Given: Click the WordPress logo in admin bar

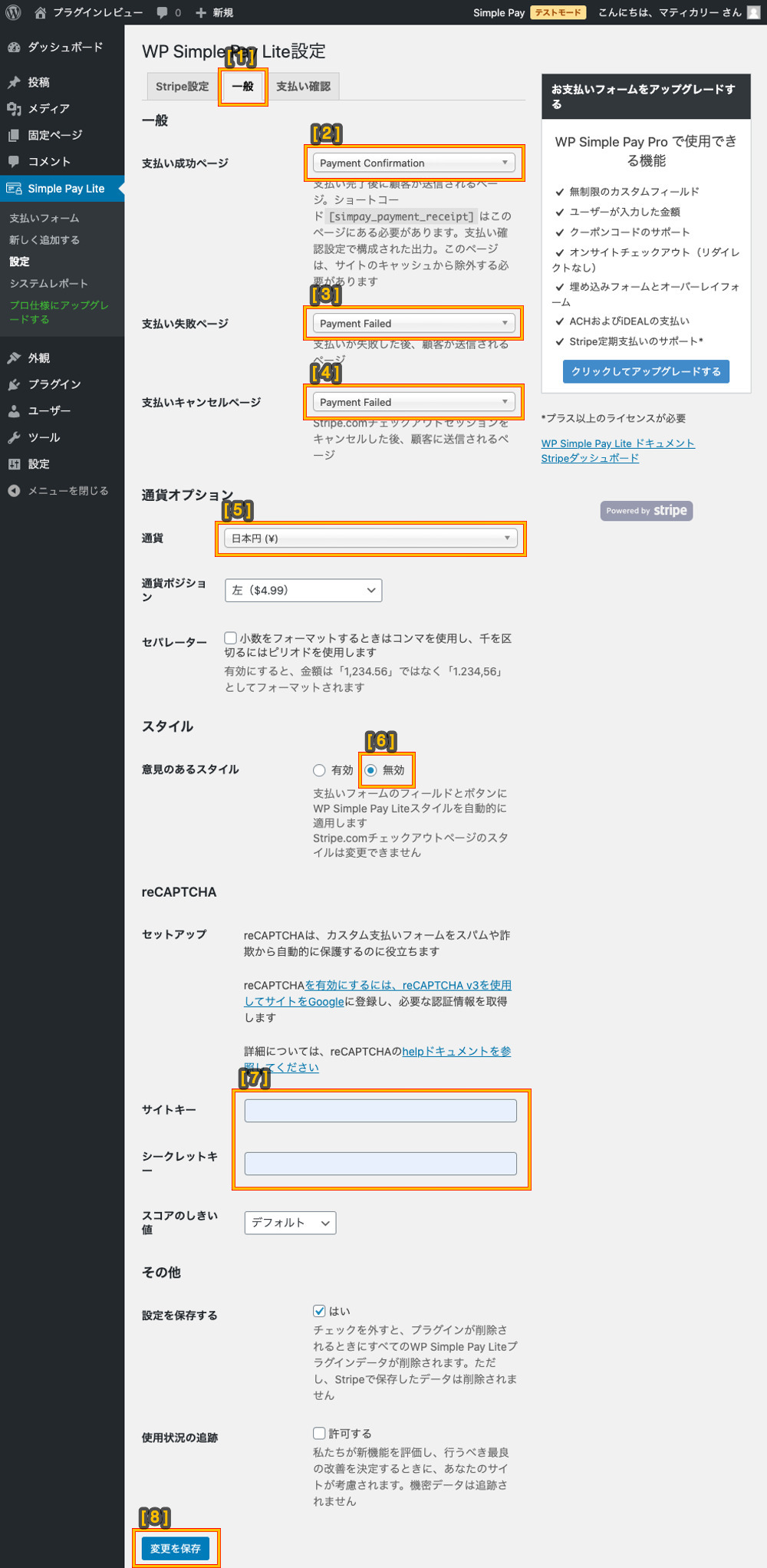Looking at the screenshot, I should click(13, 12).
